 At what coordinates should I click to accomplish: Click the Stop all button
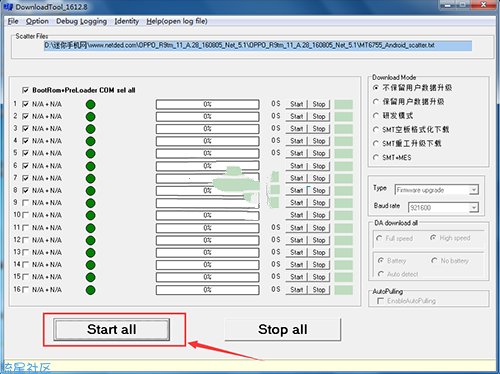pyautogui.click(x=283, y=329)
